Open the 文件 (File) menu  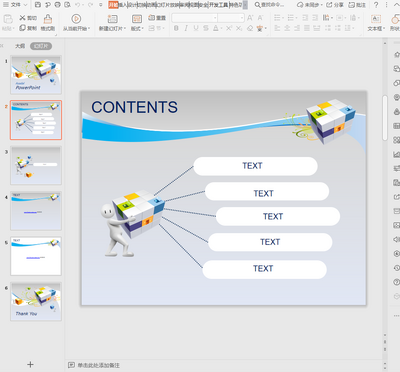(x=15, y=5)
